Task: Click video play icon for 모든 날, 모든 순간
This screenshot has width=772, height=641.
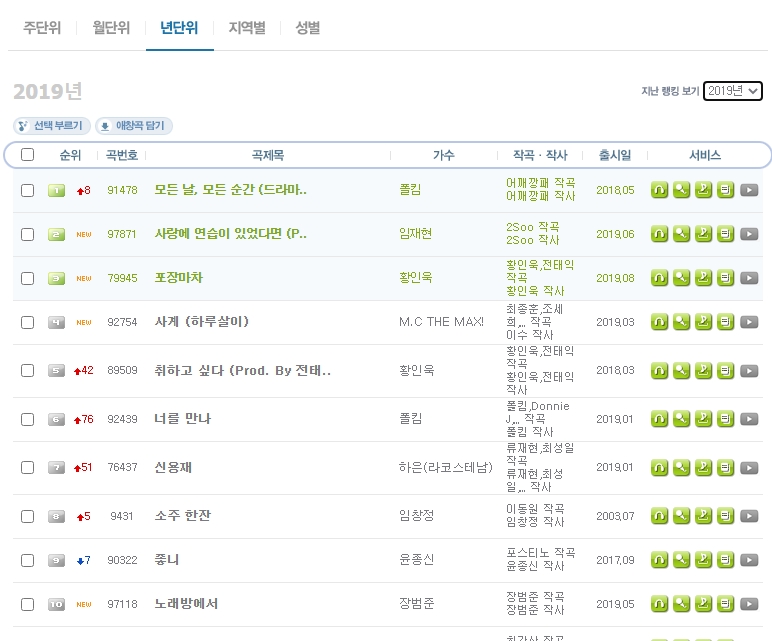Action: tap(749, 190)
